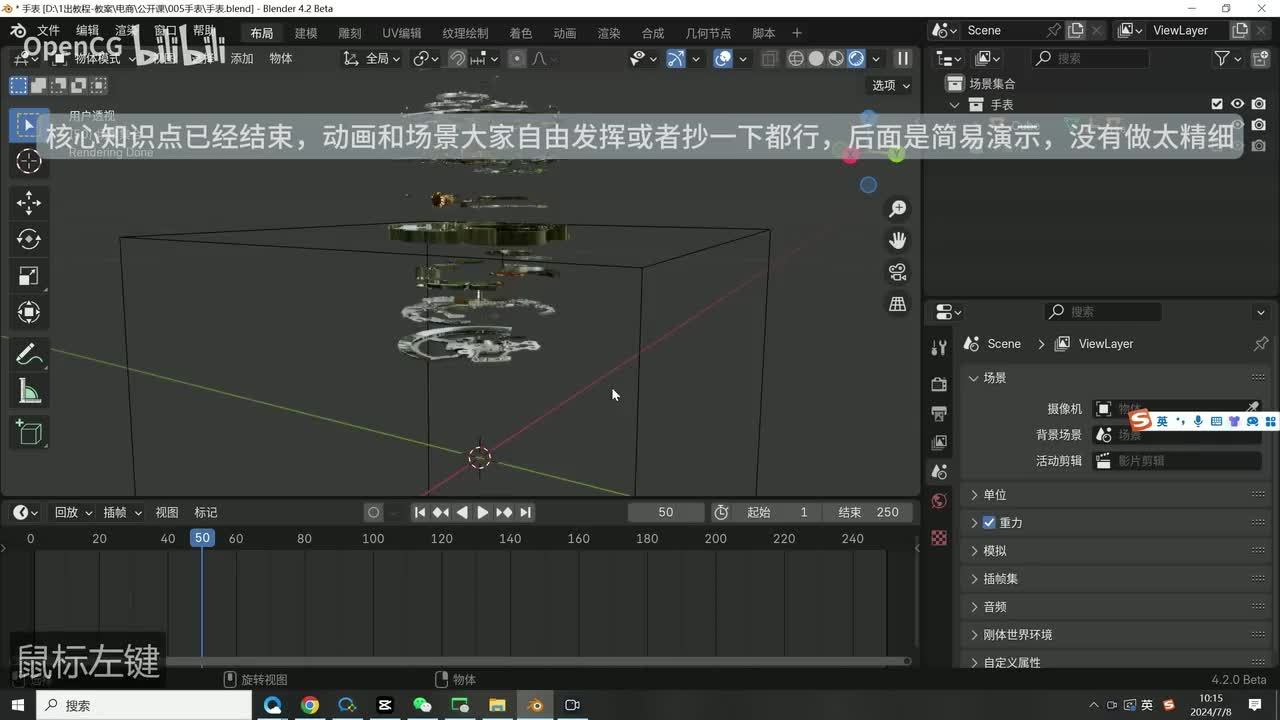Image resolution: width=1280 pixels, height=720 pixels.
Task: Uncheck the 手表 collection exclude checkbox
Action: point(1217,104)
